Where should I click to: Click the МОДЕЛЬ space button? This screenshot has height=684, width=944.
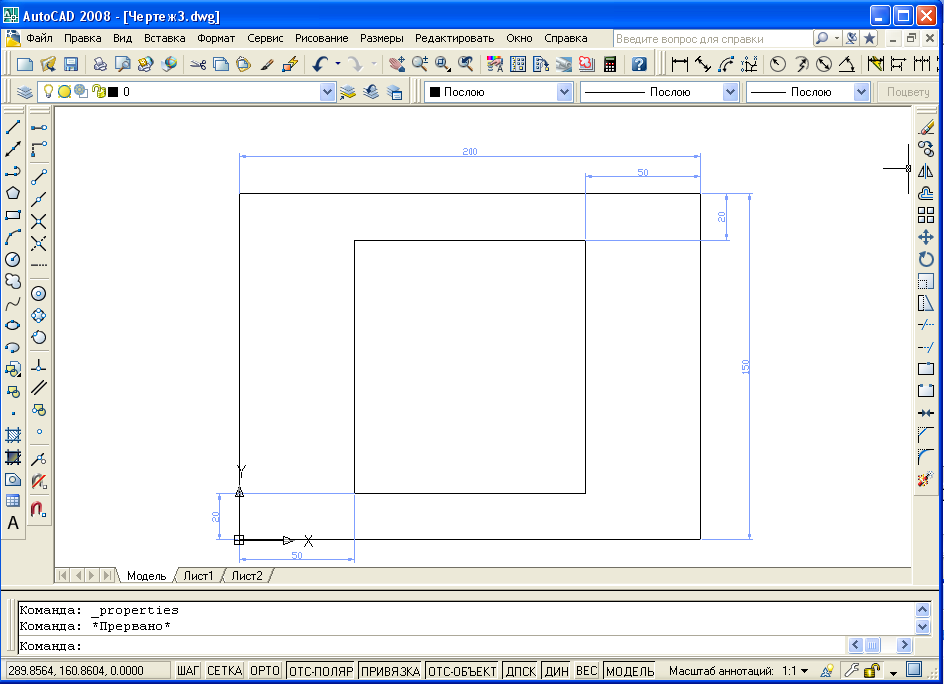point(630,671)
